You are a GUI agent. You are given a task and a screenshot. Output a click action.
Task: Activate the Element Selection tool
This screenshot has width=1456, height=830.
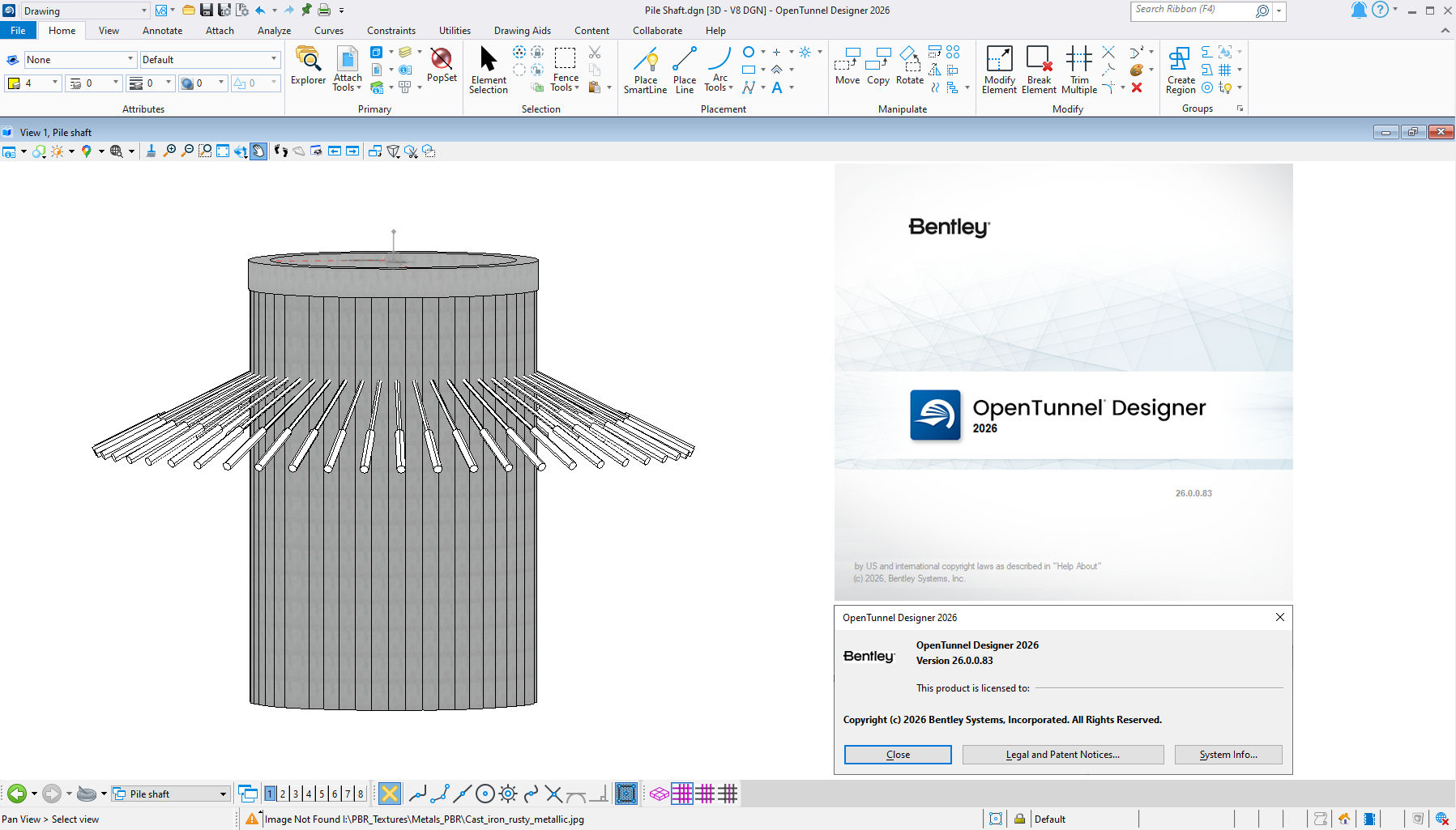pos(488,70)
